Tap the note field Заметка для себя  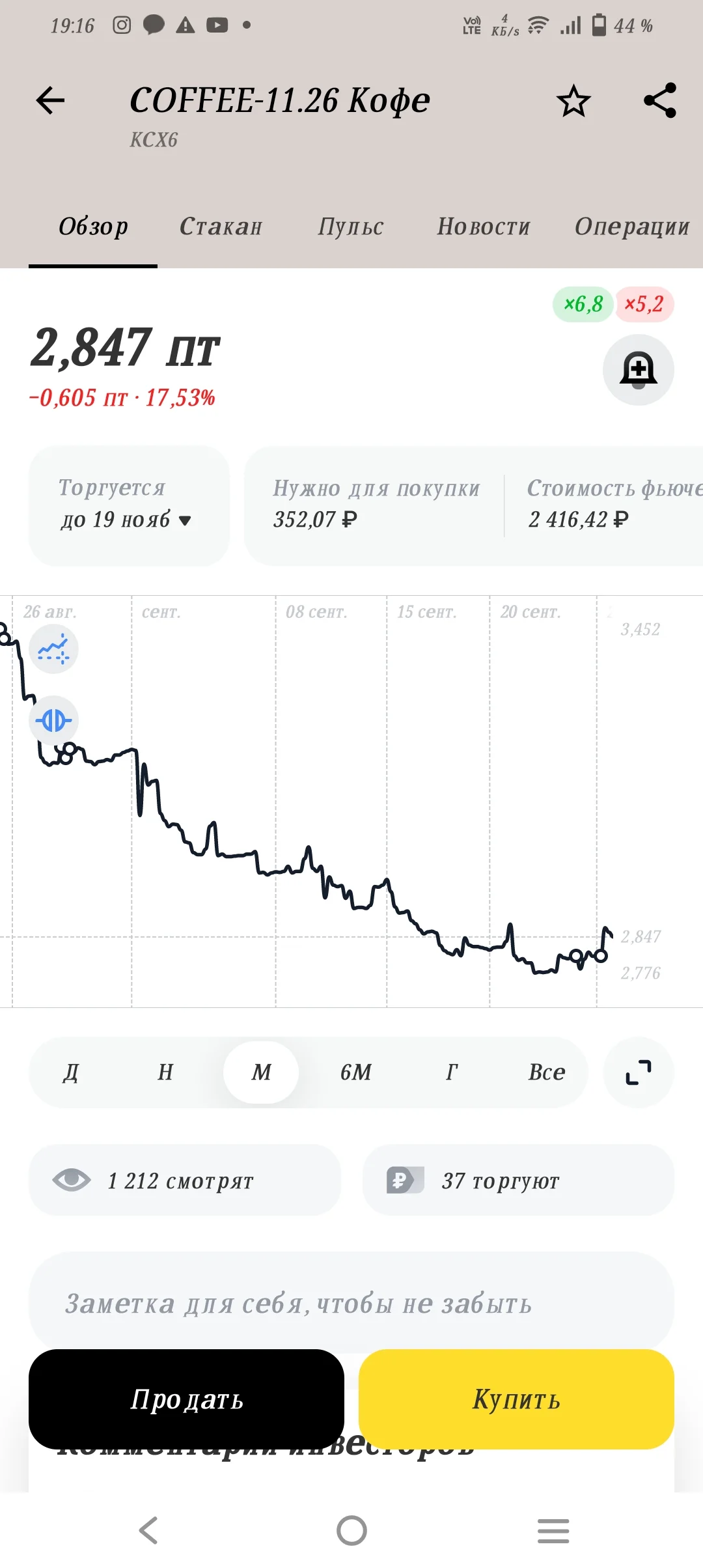[351, 1303]
